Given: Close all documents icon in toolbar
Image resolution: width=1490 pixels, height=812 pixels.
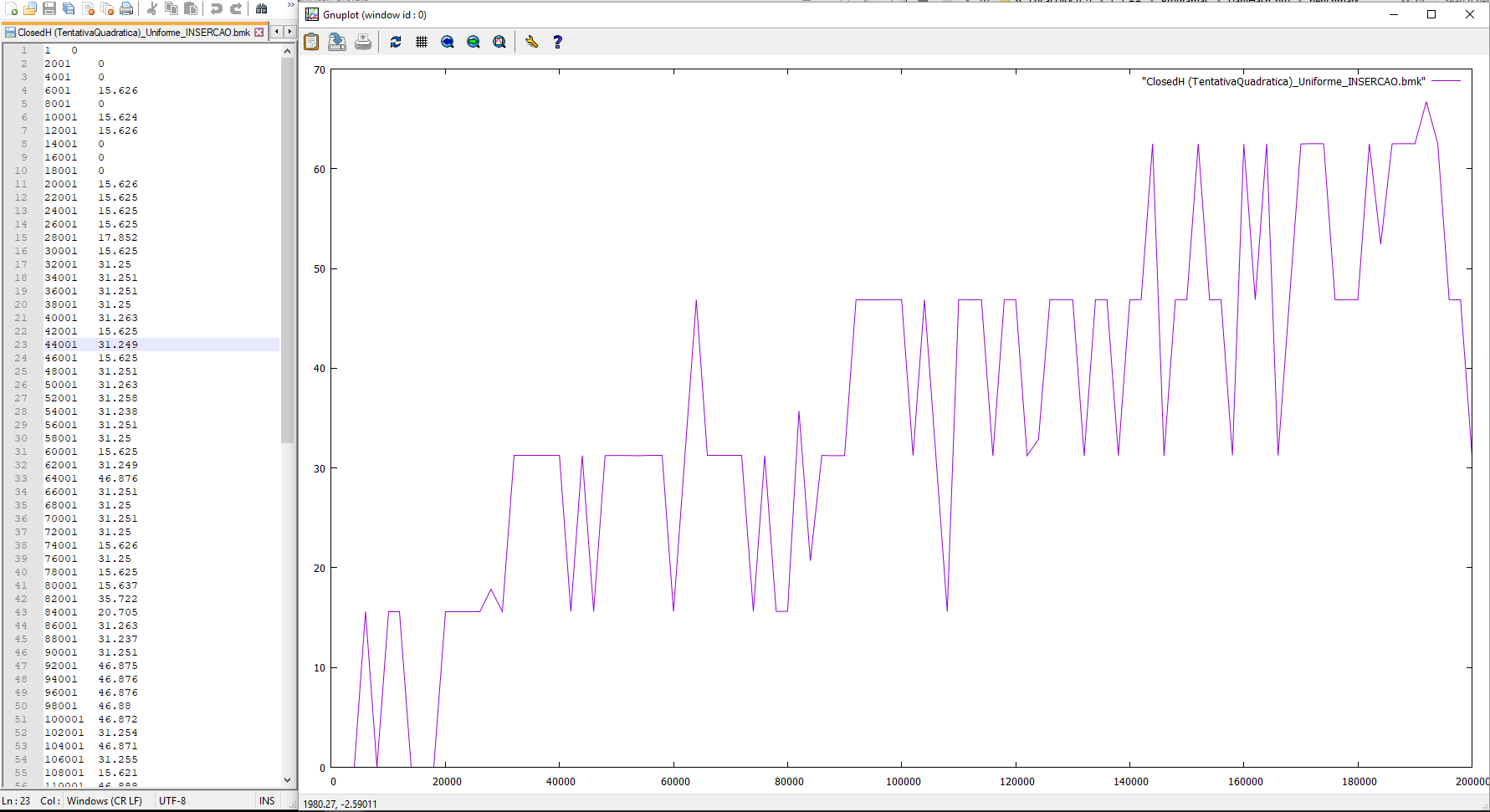Looking at the screenshot, I should coord(107,8).
